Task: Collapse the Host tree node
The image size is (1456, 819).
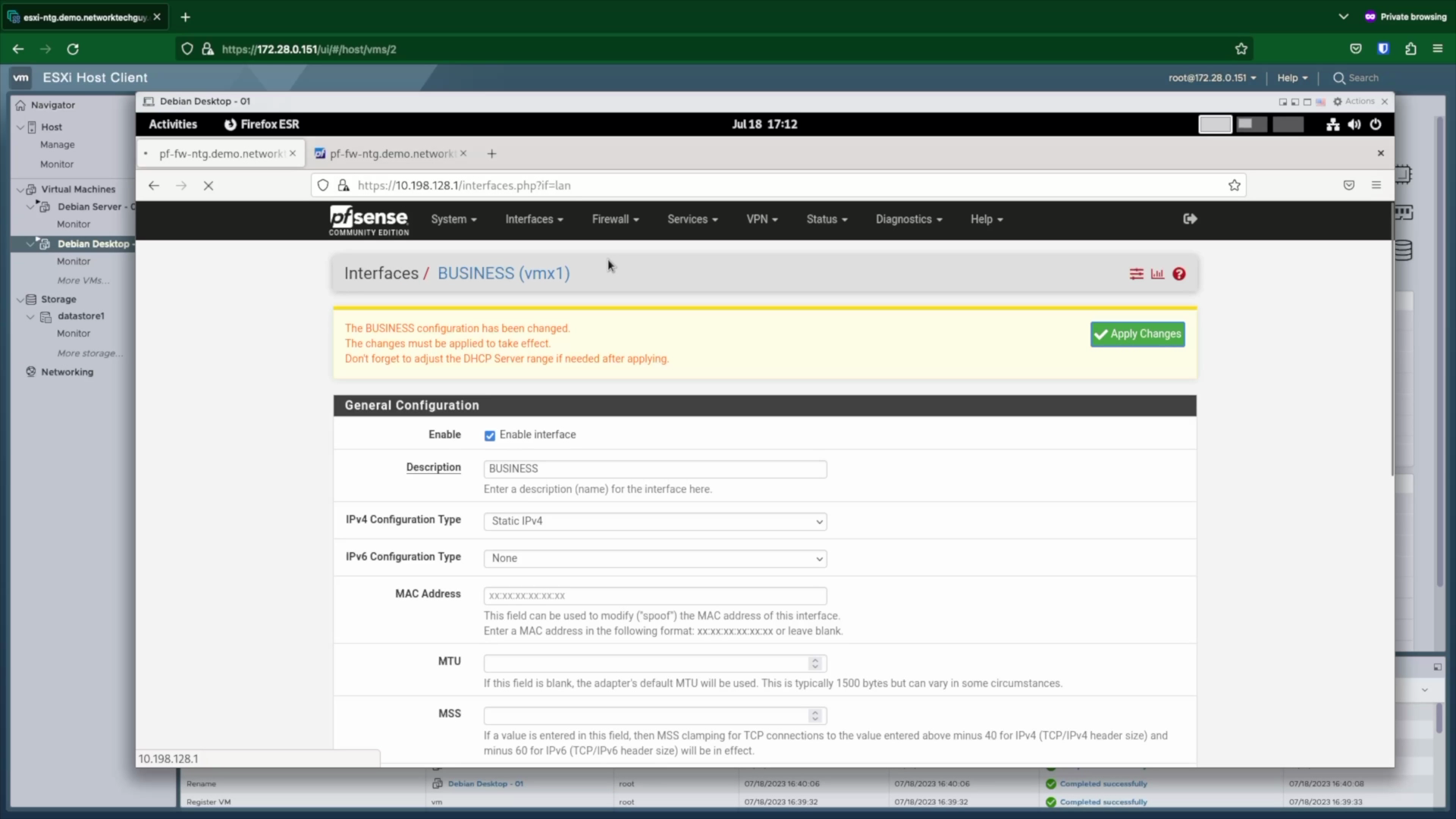Action: [x=20, y=127]
